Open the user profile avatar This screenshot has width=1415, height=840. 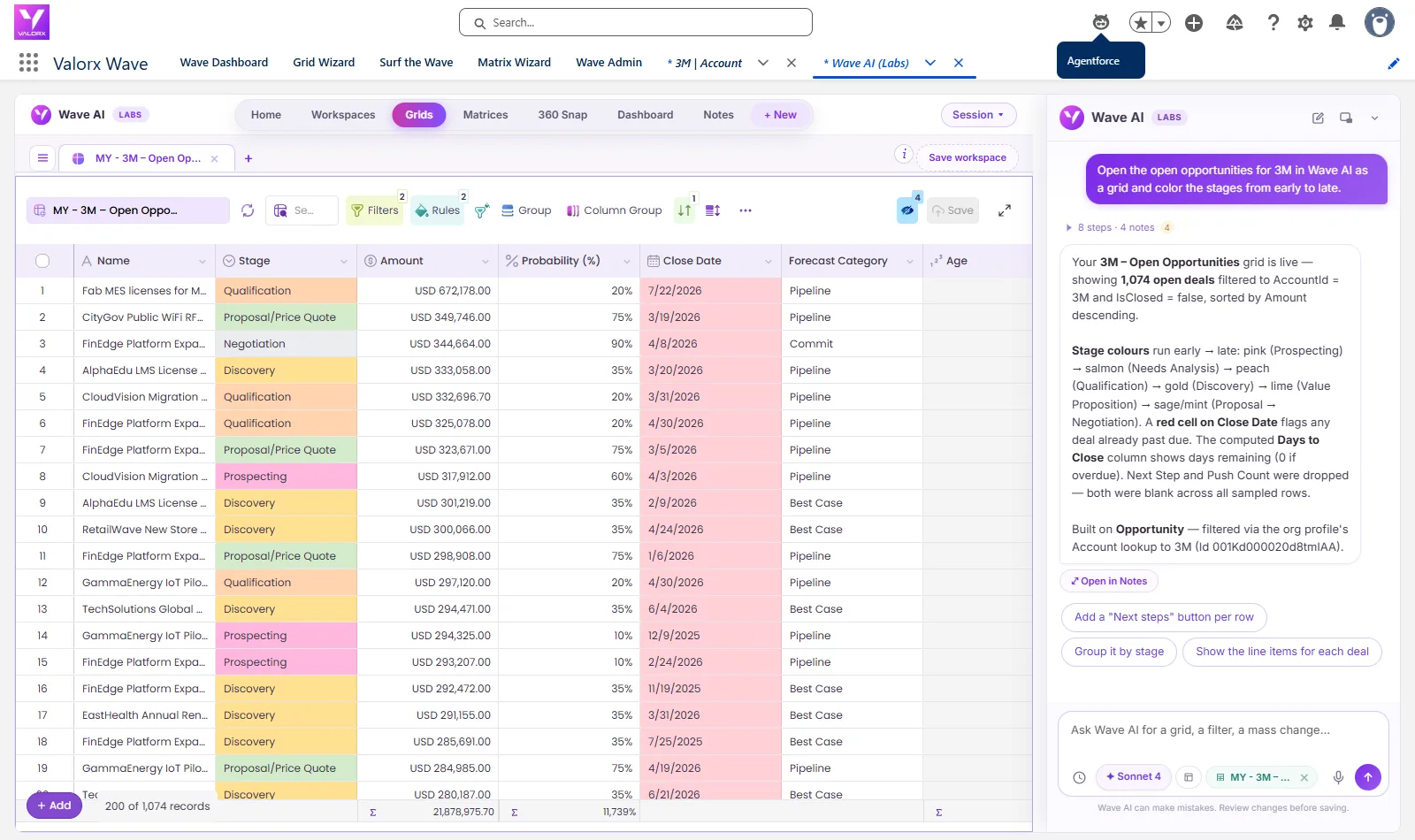point(1379,23)
